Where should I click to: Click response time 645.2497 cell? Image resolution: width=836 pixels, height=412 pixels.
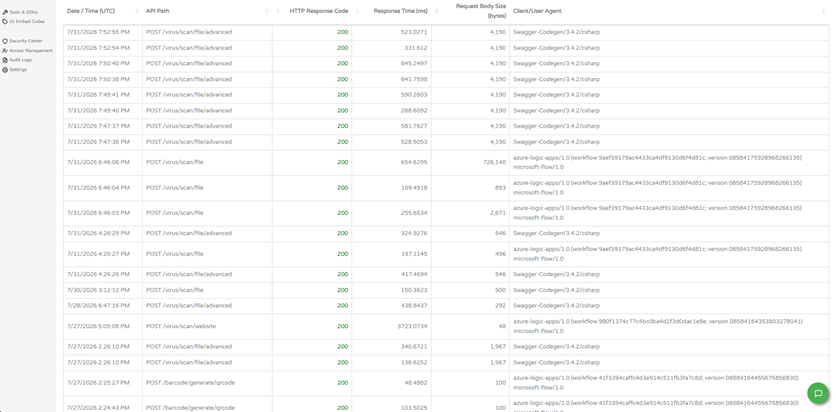pyautogui.click(x=414, y=63)
